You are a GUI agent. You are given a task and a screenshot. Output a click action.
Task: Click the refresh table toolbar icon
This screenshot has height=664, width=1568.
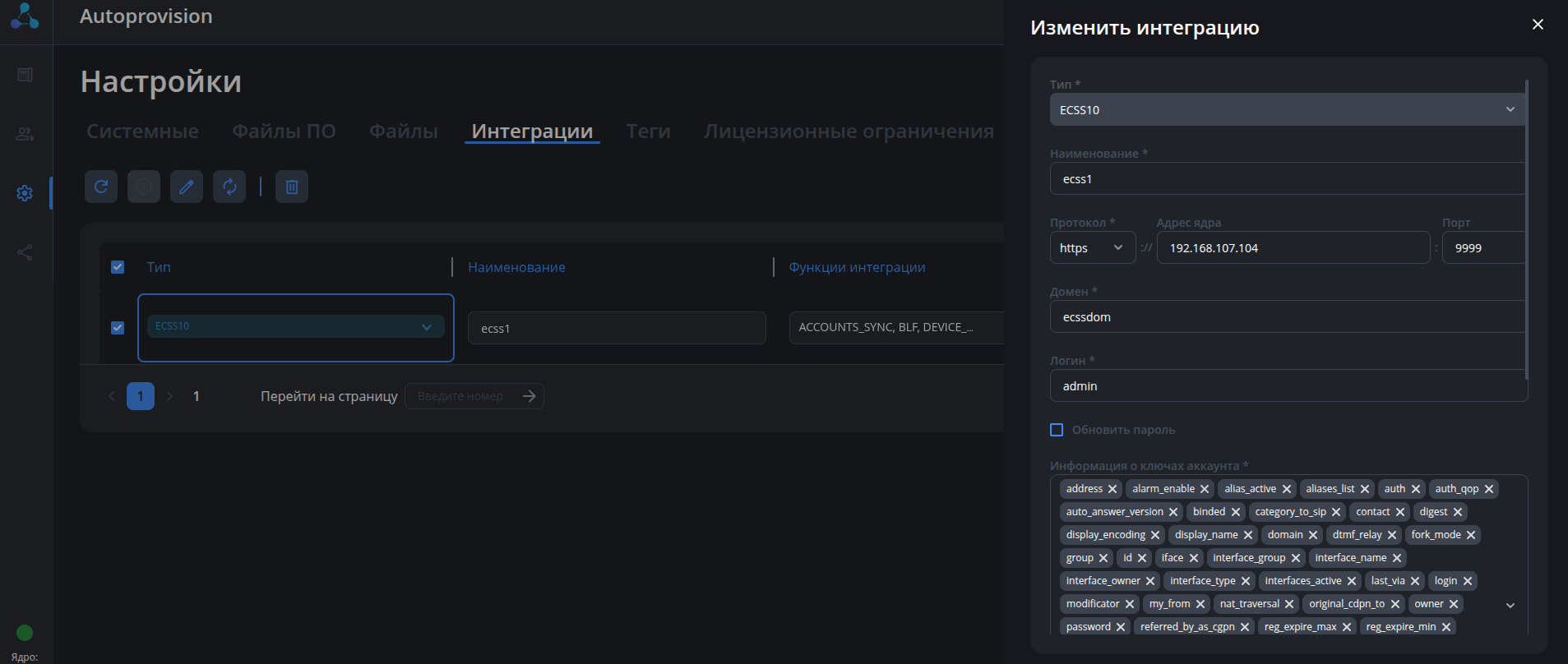click(101, 187)
